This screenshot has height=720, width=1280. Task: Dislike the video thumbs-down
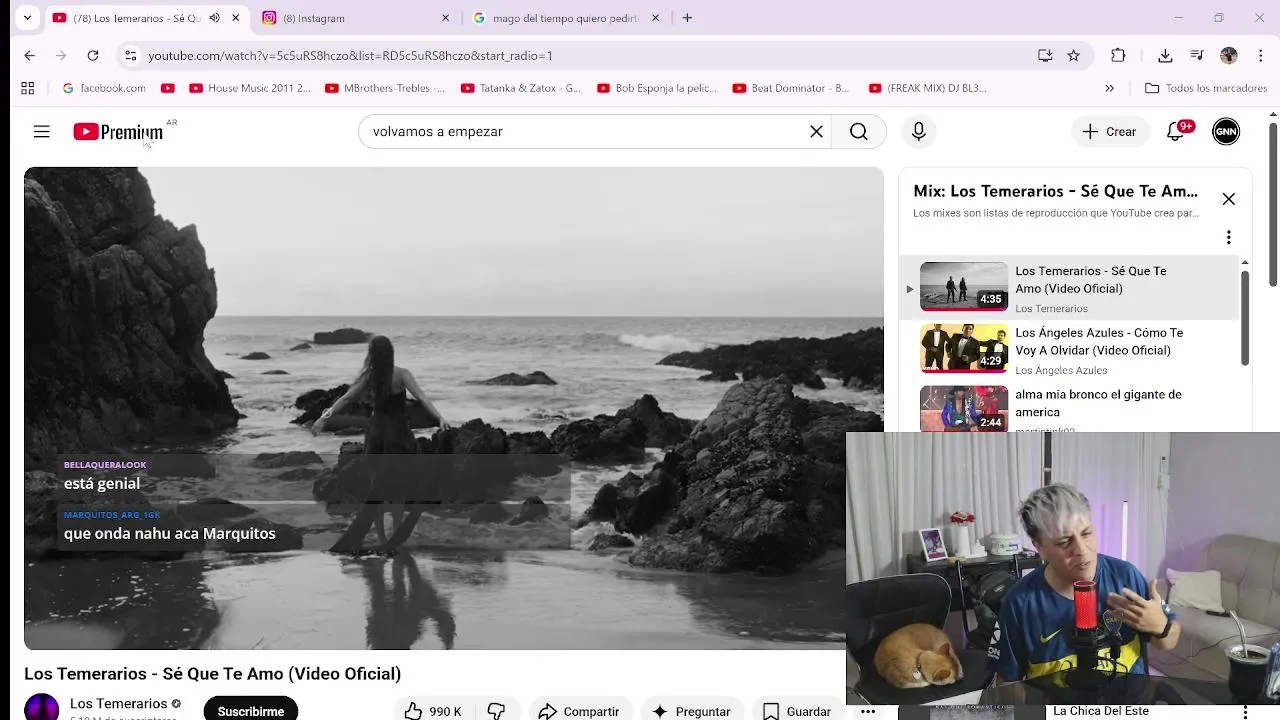pyautogui.click(x=496, y=711)
